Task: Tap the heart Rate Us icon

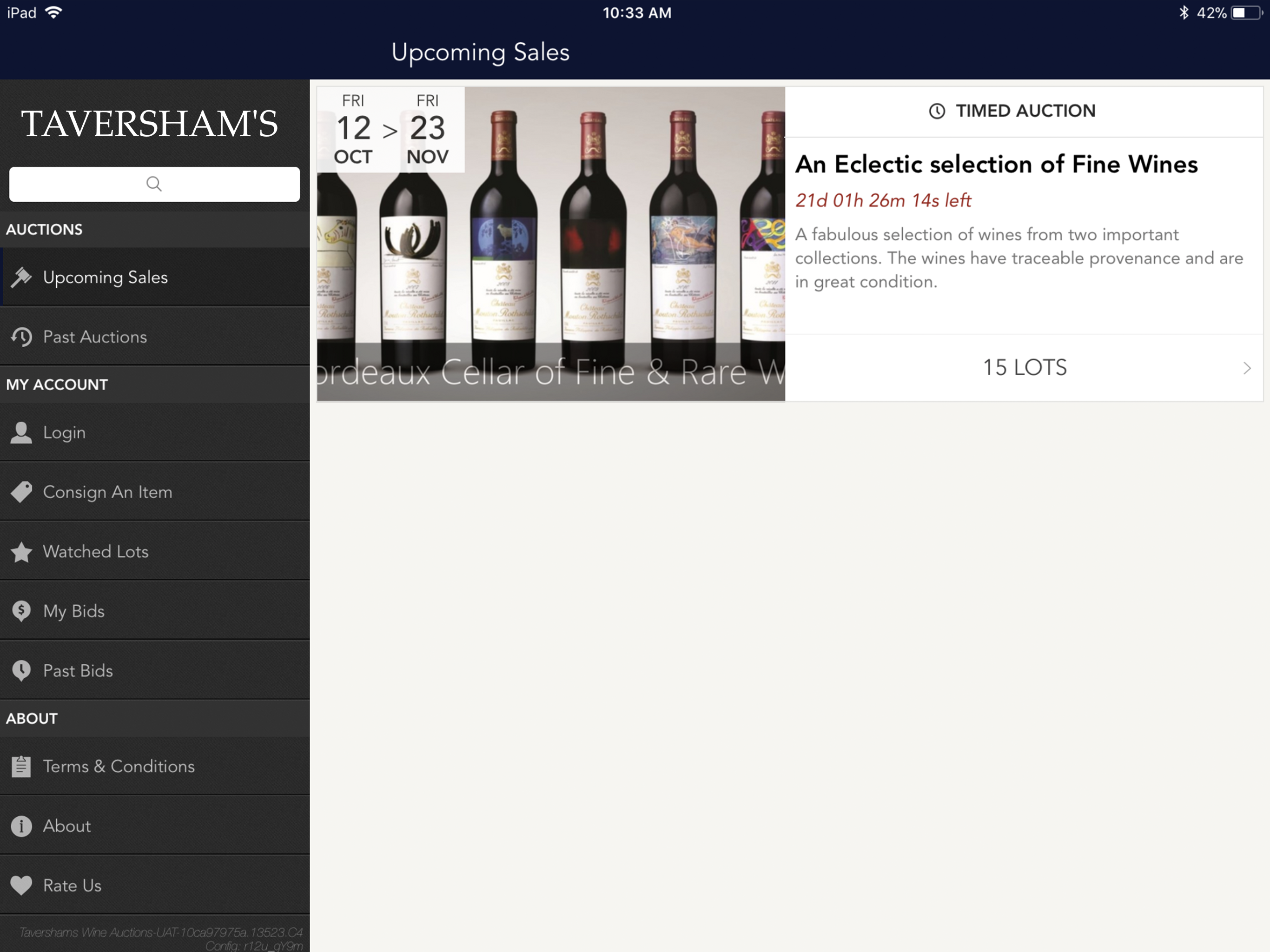Action: tap(21, 886)
